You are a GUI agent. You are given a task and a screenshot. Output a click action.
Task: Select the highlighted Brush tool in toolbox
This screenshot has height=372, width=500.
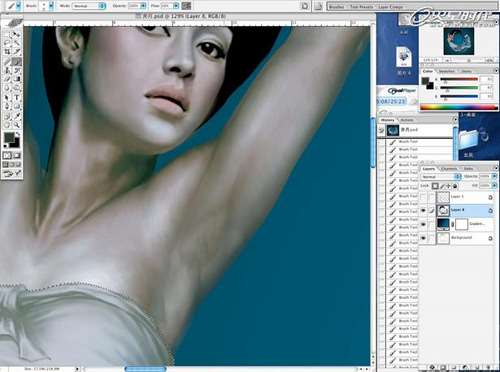pyautogui.click(x=16, y=61)
